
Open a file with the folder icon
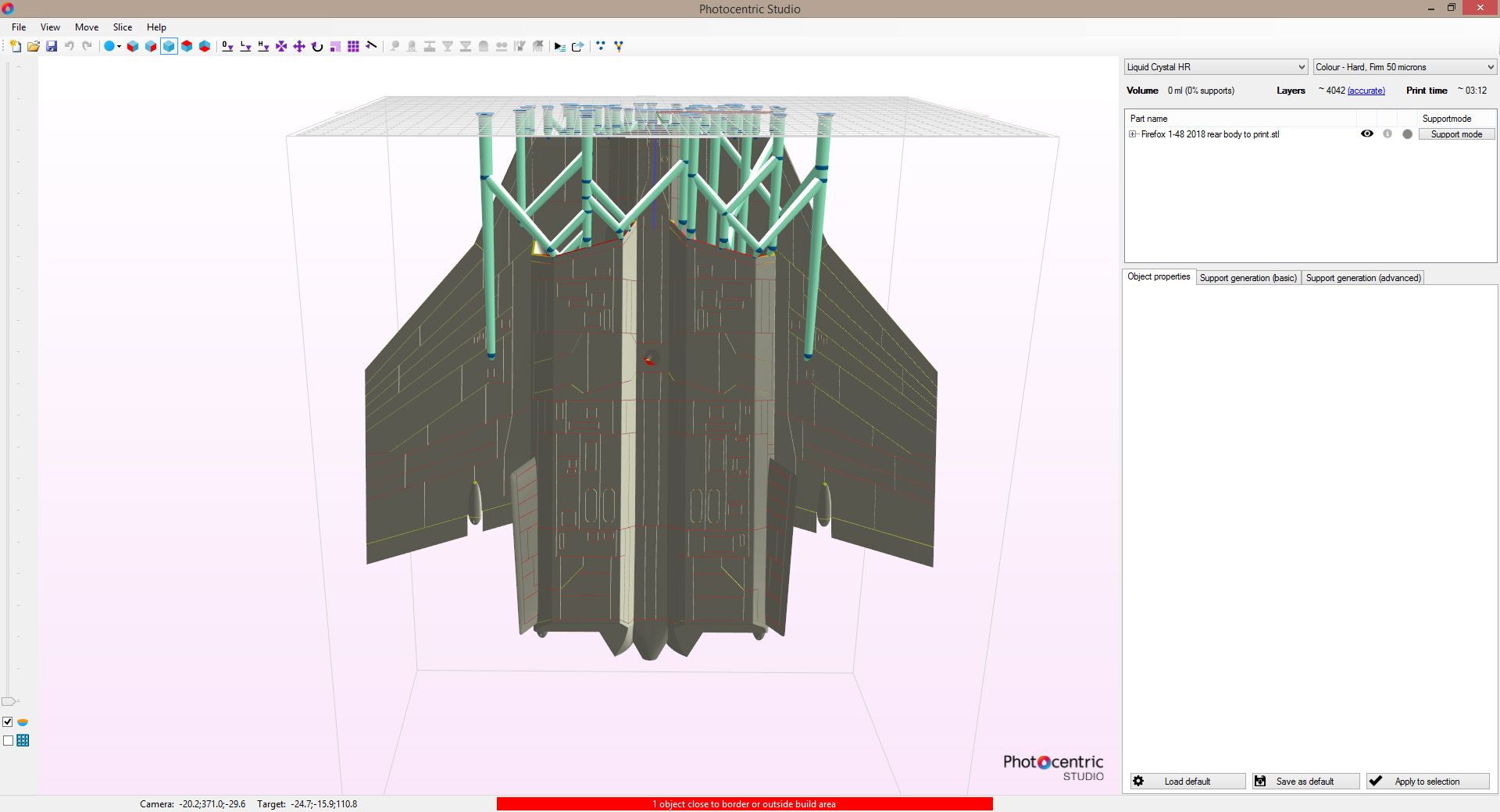coord(34,46)
